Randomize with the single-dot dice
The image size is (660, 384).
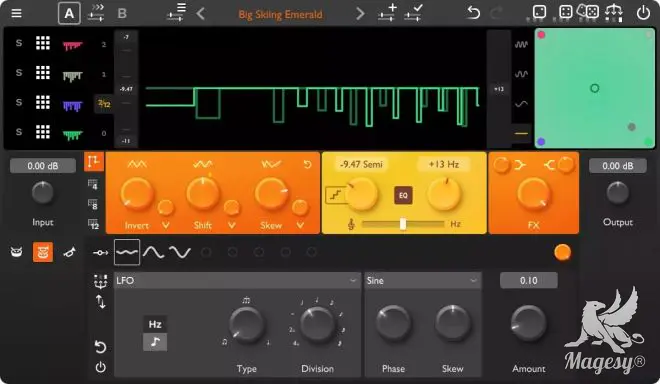pos(539,12)
